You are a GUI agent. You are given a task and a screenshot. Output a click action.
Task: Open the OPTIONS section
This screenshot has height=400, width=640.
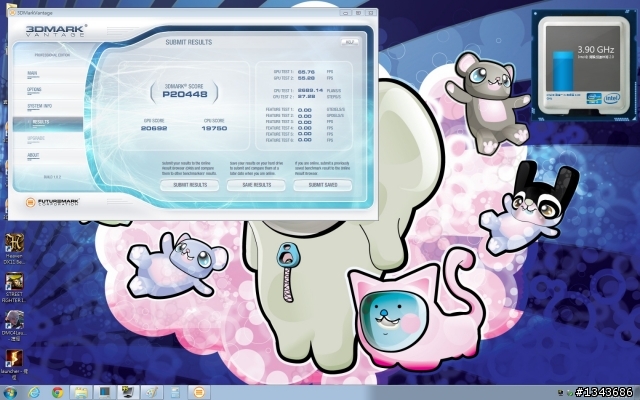(34, 90)
